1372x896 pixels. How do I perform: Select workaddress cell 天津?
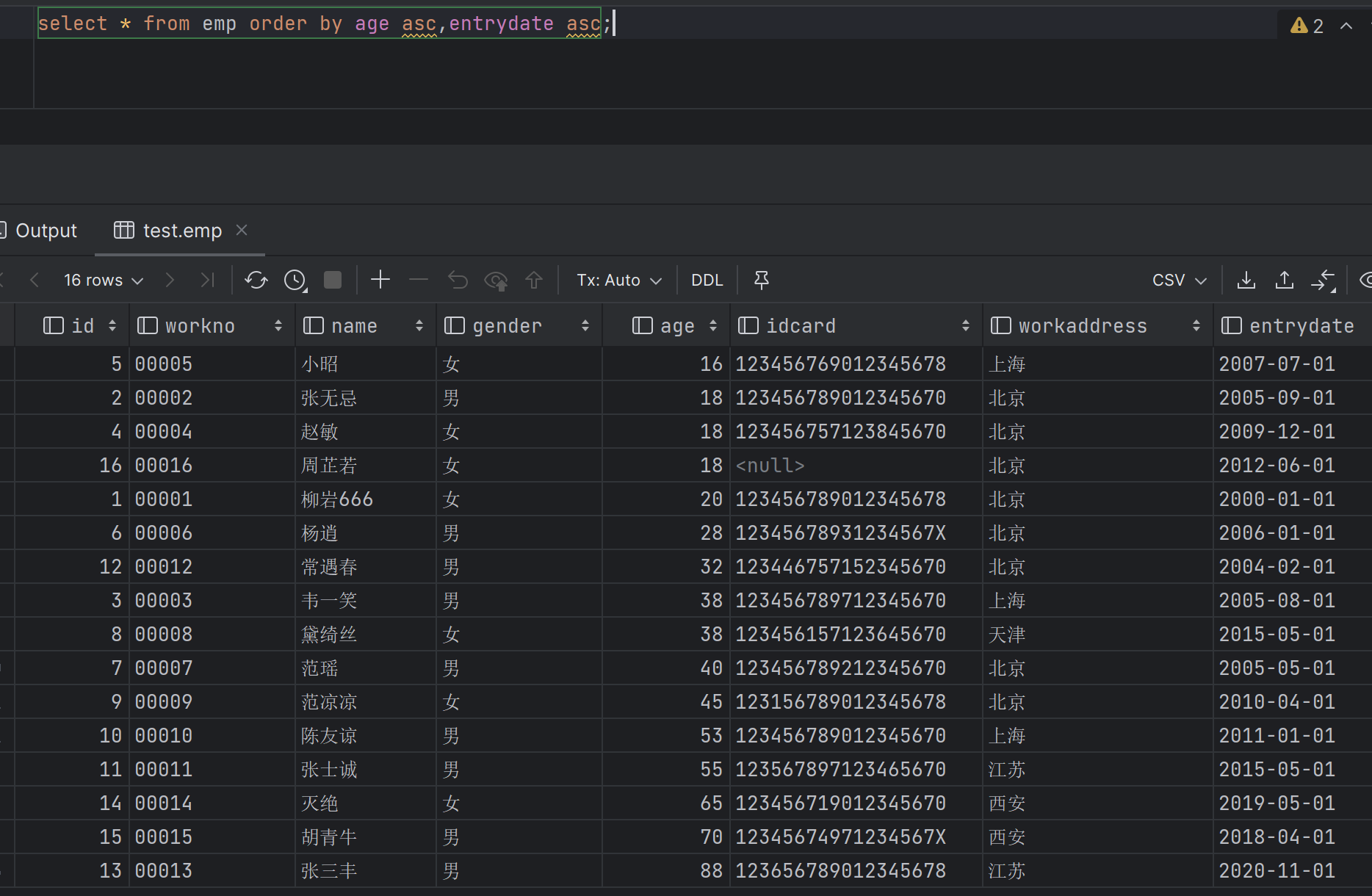point(1098,635)
